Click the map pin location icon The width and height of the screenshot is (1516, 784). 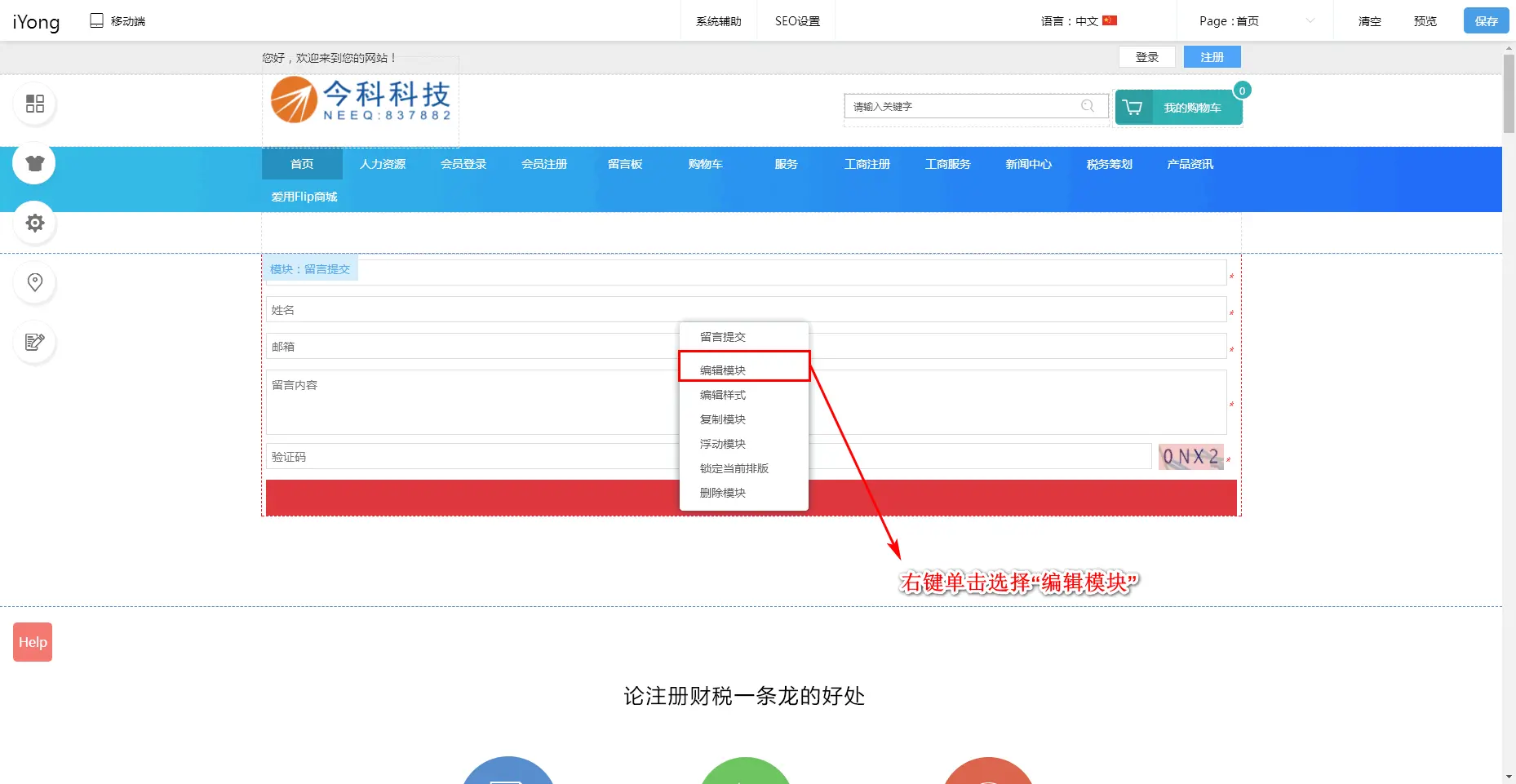point(34,282)
